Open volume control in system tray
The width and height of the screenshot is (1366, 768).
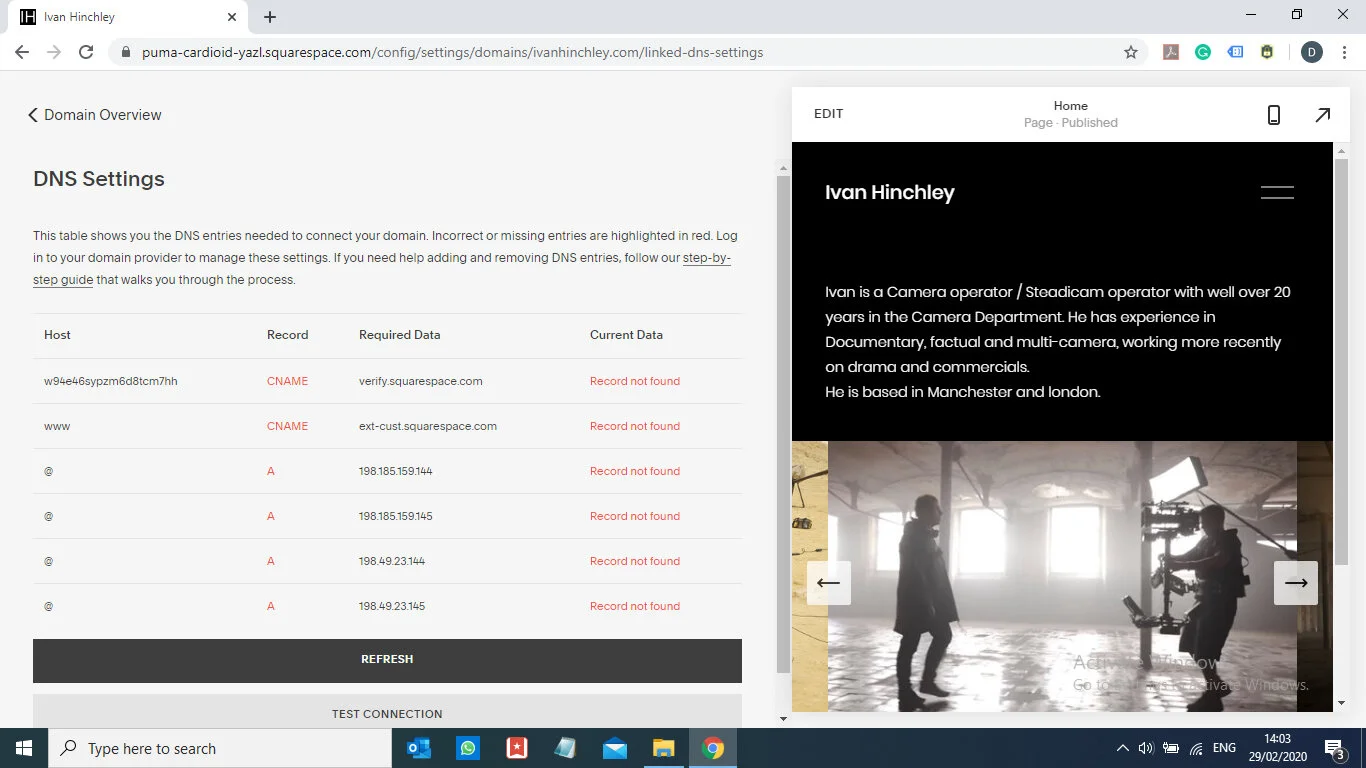1146,748
